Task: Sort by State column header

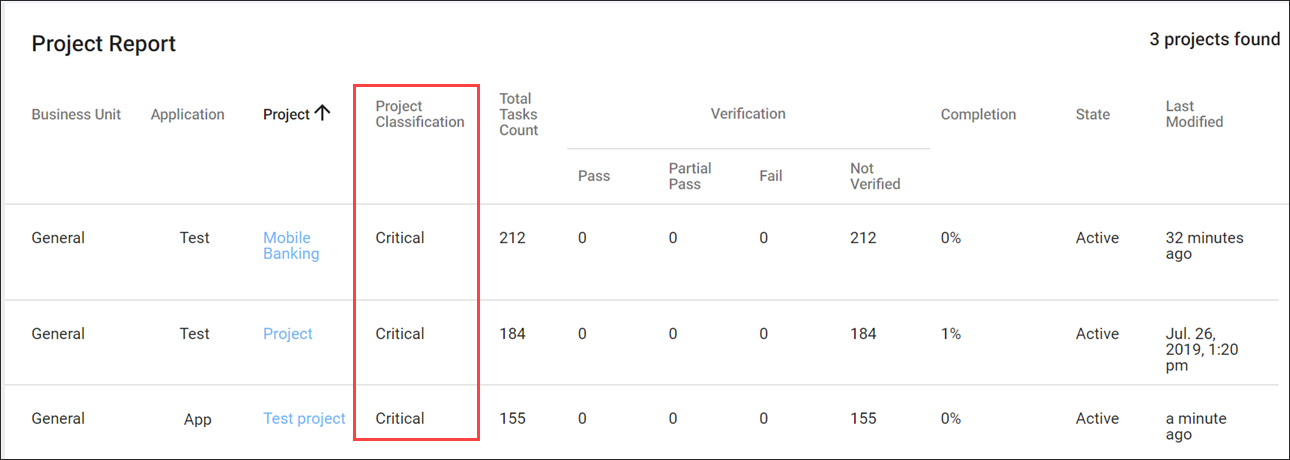Action: (x=1093, y=115)
